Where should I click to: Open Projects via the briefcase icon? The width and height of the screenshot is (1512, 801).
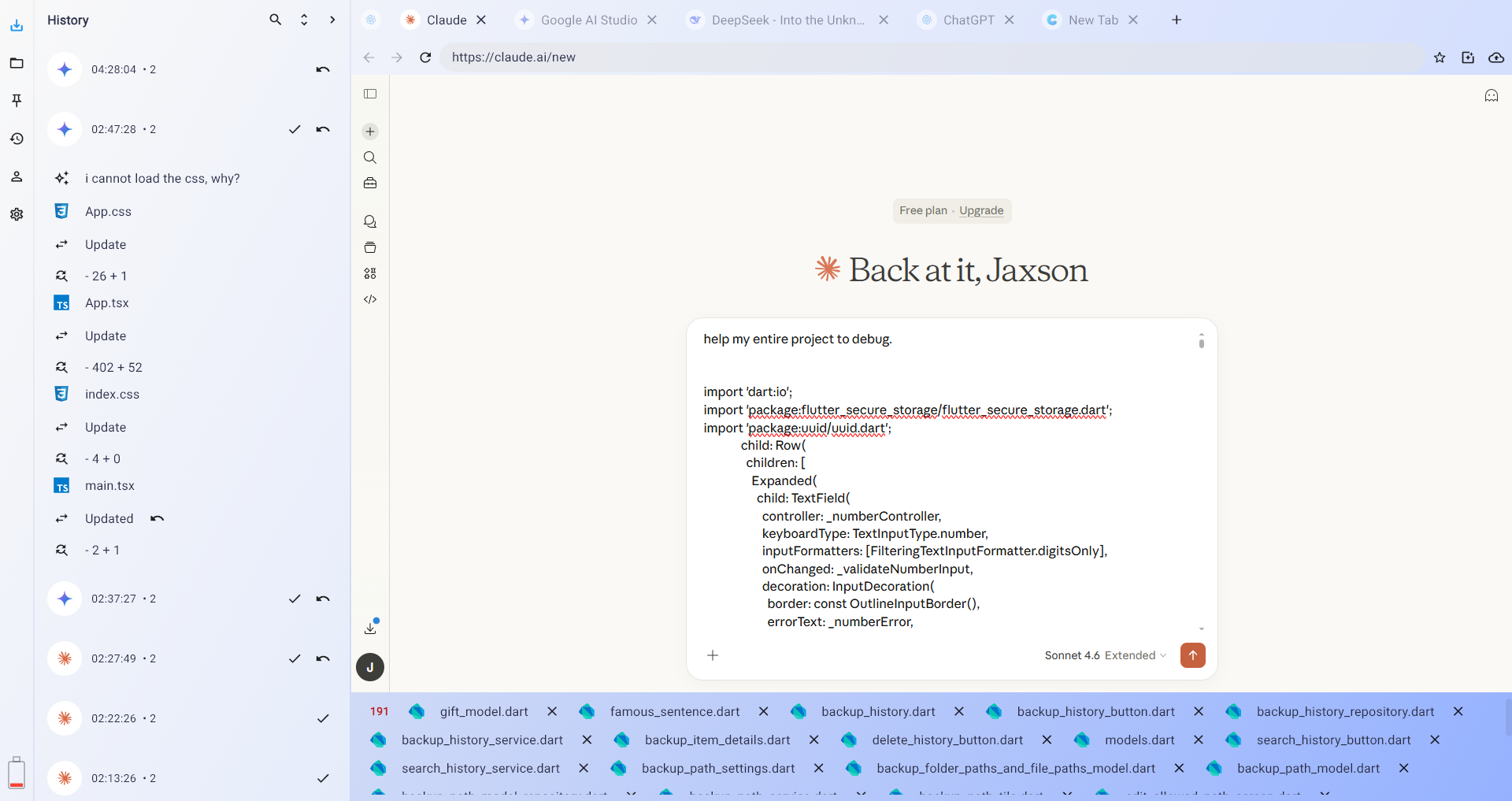[x=370, y=183]
